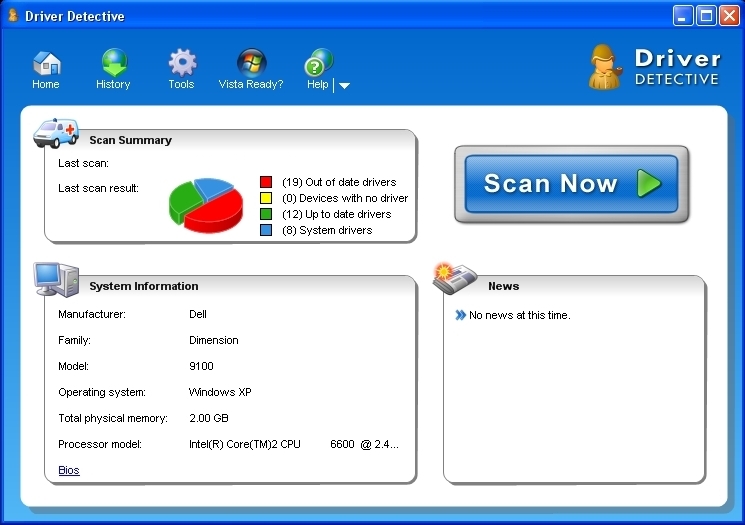Click the Driver Detective logo

pos(654,67)
